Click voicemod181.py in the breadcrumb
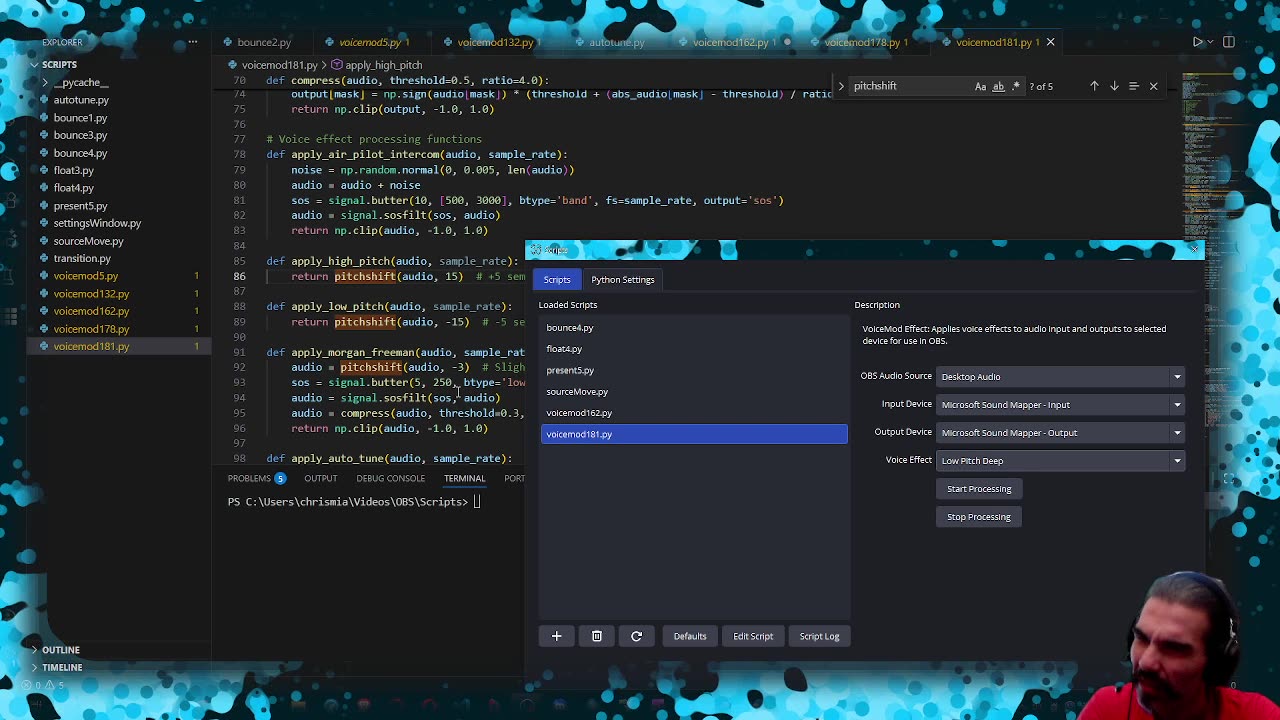 (279, 65)
